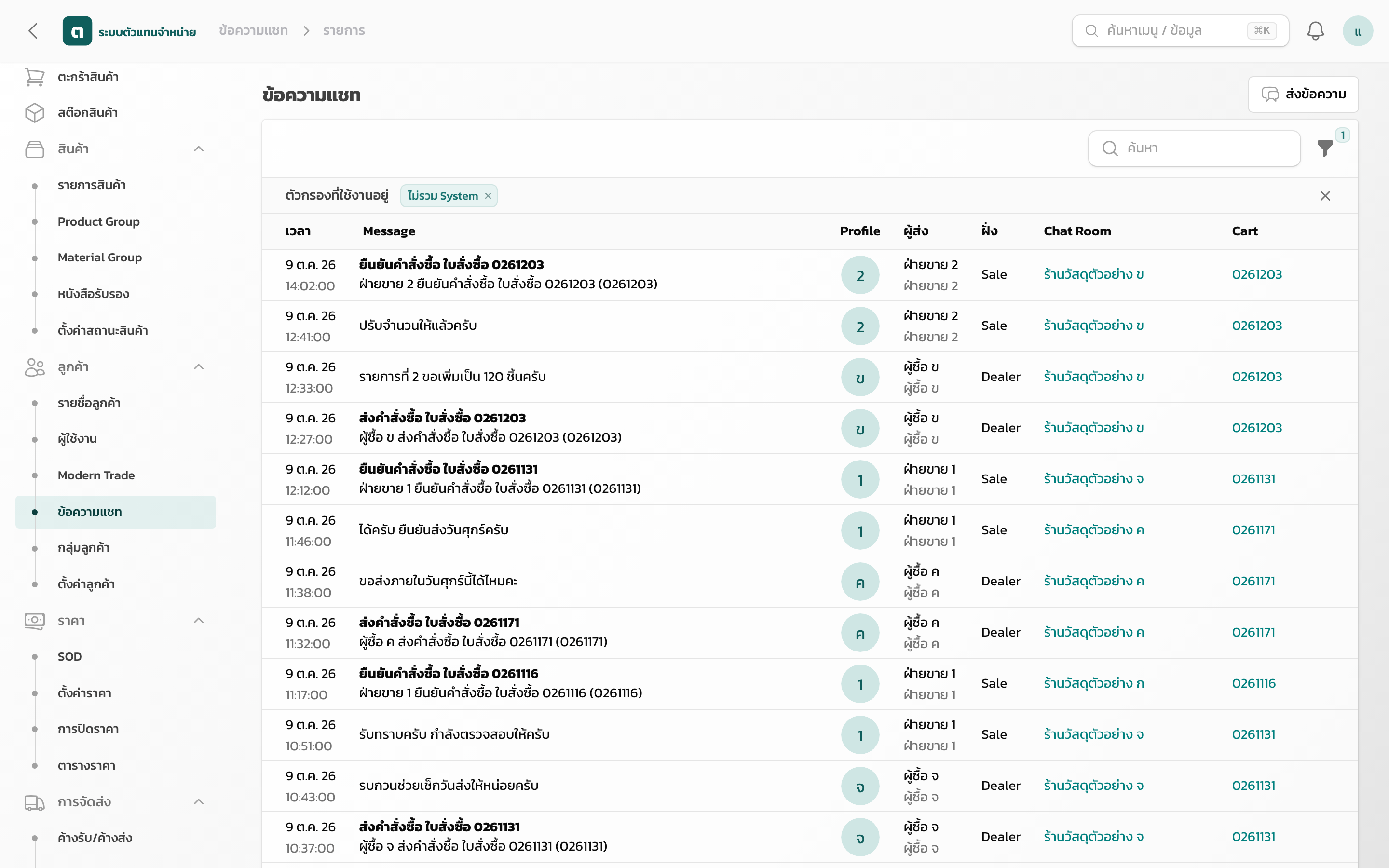
Task: Click profile avatar ค in 11:38:00 row
Action: [860, 582]
